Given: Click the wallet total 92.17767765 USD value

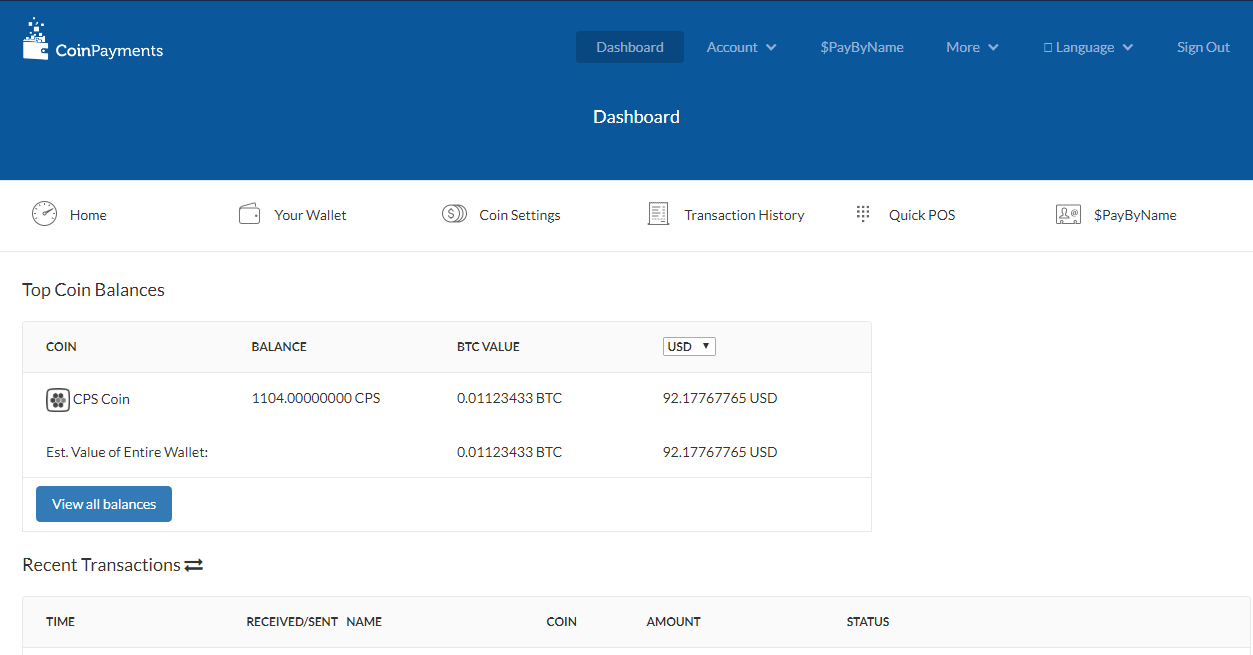Looking at the screenshot, I should [720, 452].
